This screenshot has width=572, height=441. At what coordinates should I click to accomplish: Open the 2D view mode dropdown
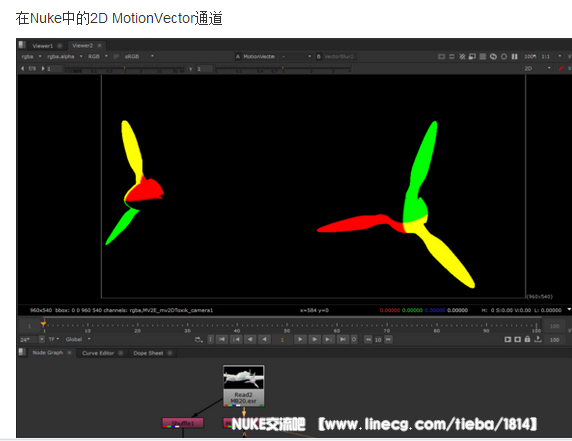(x=537, y=68)
